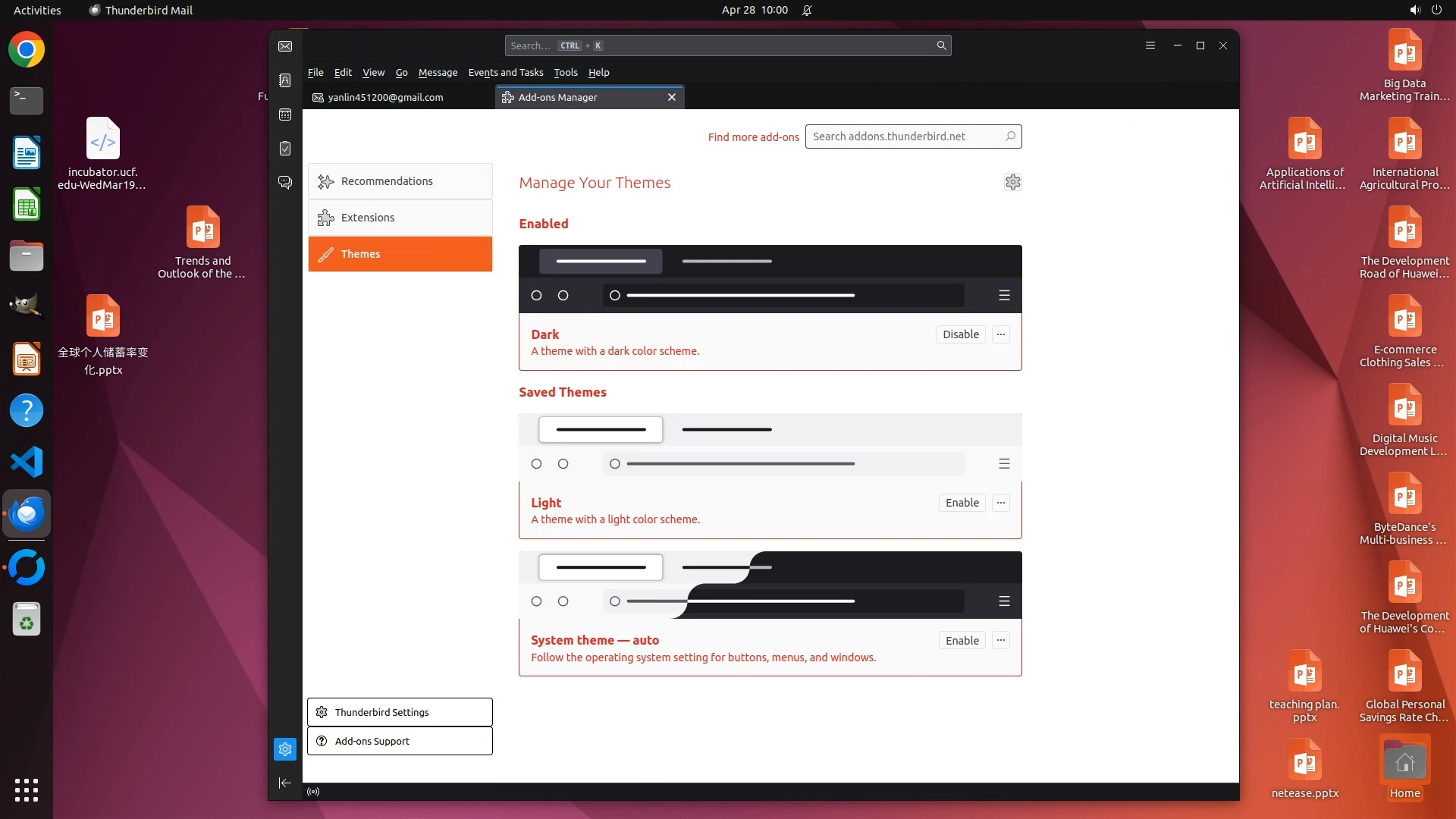1456x819 pixels.
Task: Open the Address Book space icon
Action: [x=285, y=80]
